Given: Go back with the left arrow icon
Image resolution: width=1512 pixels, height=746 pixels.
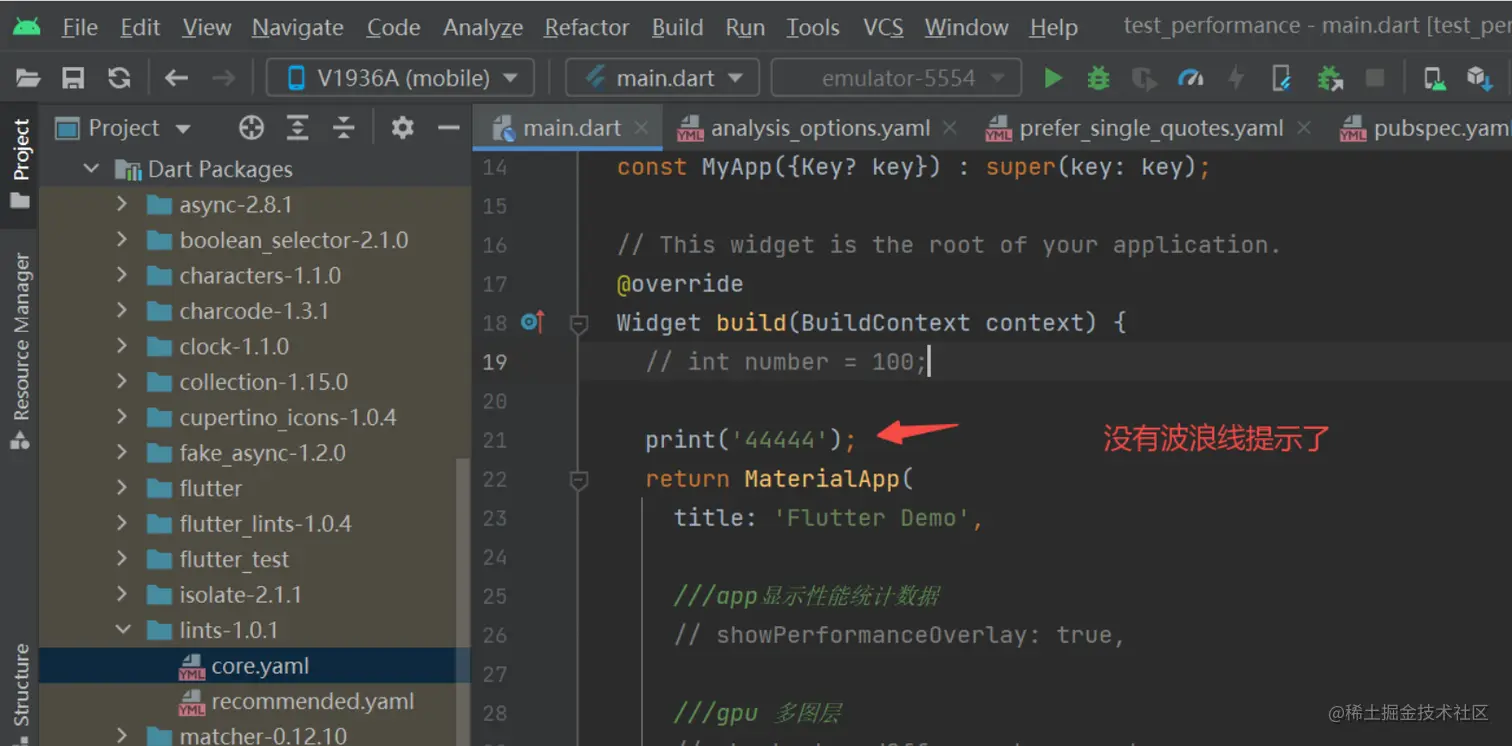Looking at the screenshot, I should (x=177, y=78).
